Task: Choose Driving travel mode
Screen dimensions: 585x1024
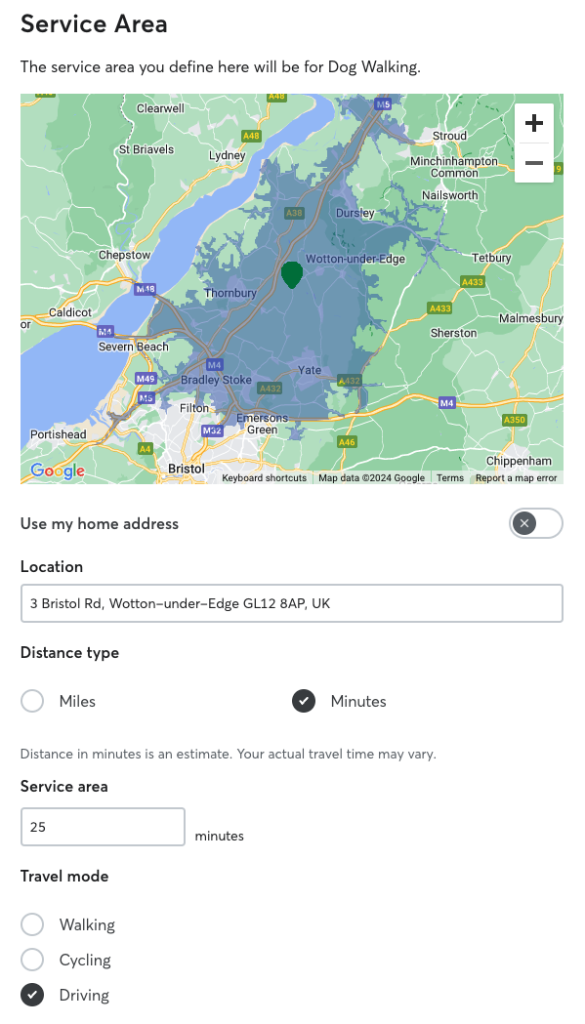Action: [32, 995]
